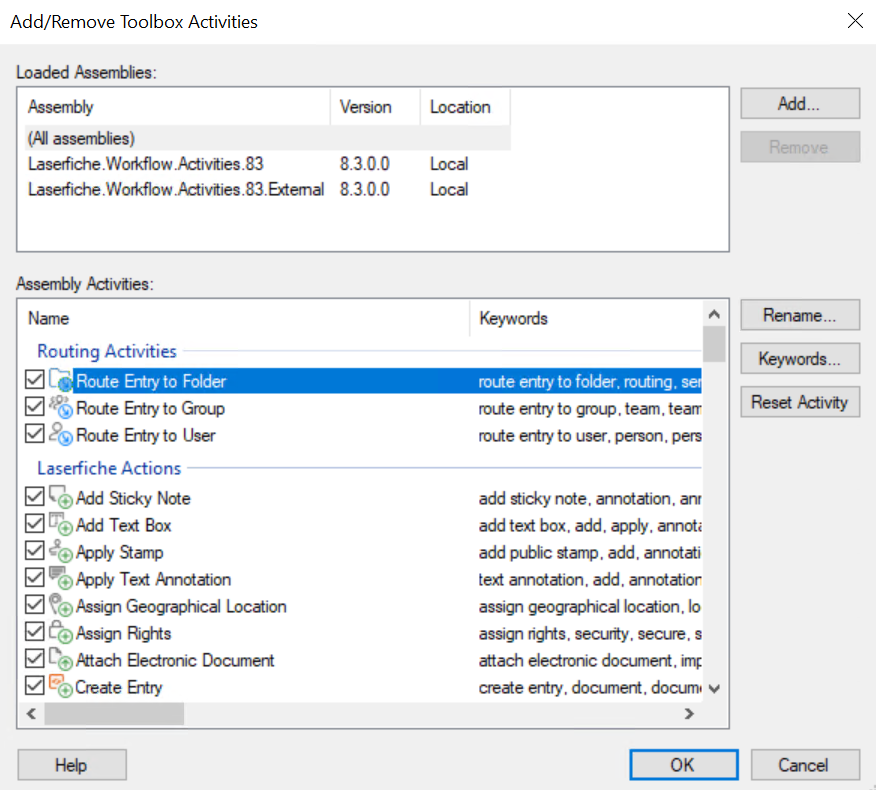Image resolution: width=876 pixels, height=790 pixels.
Task: Click the Assign Rights lock icon
Action: point(61,633)
